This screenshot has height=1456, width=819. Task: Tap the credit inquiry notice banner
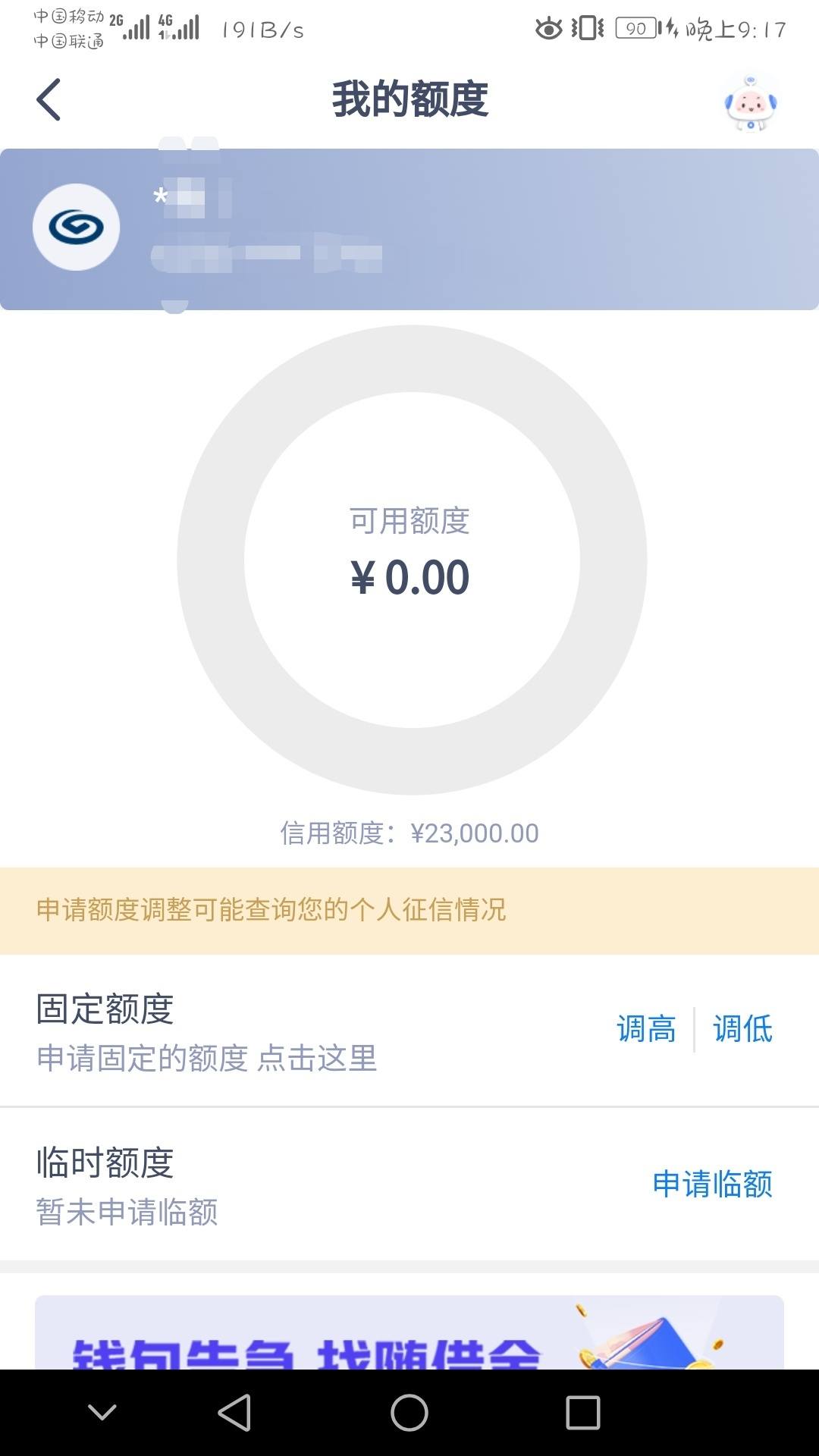click(409, 911)
